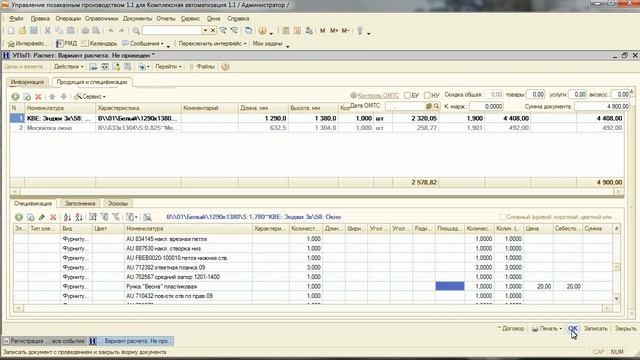This screenshot has width=640, height=360.
Task: Add a product row with green plus
Action: tap(16, 97)
